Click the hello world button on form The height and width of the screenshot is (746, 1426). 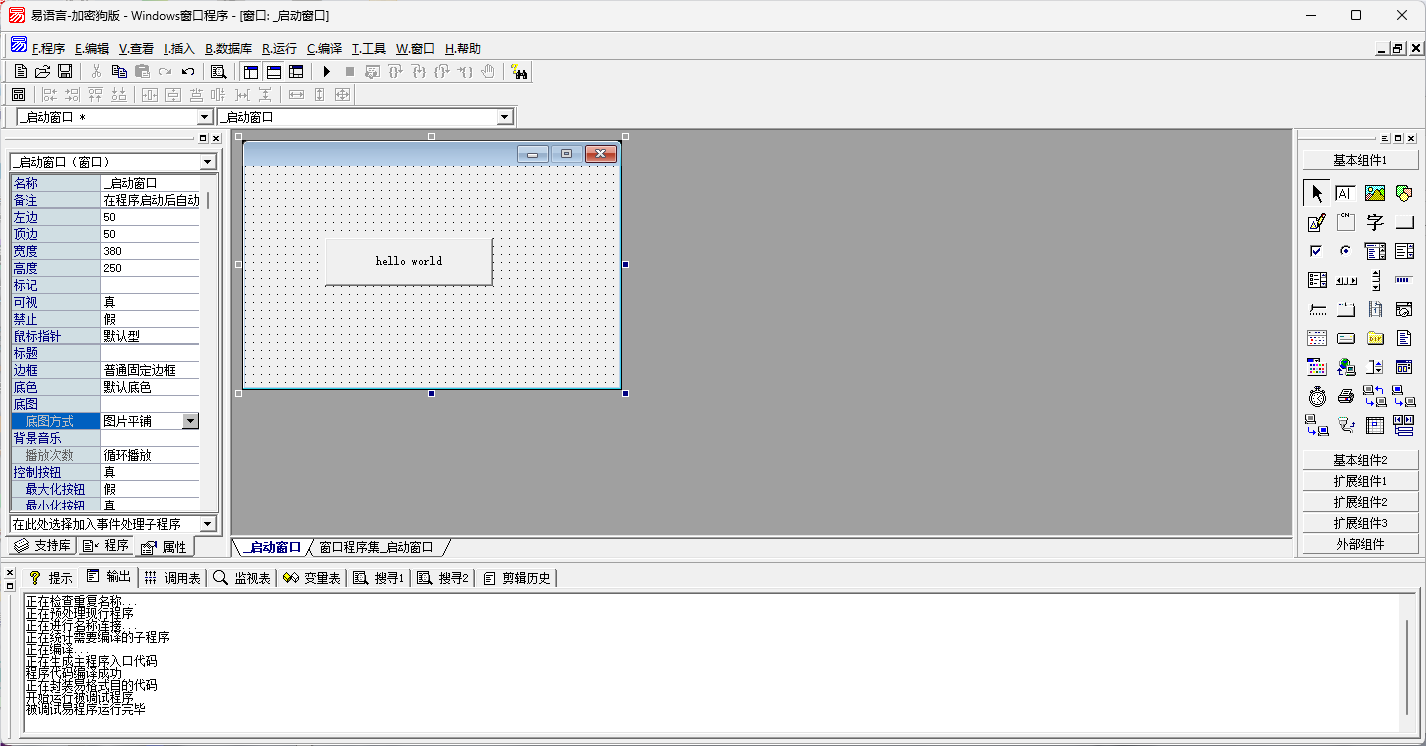tap(409, 261)
